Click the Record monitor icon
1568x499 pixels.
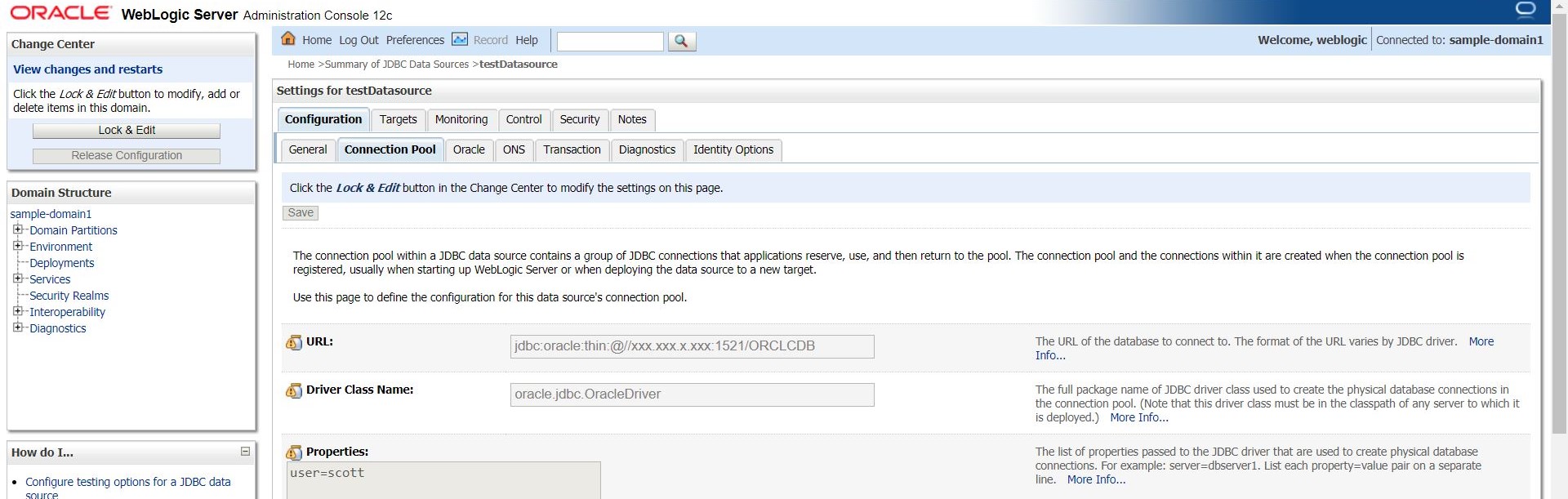(x=460, y=39)
